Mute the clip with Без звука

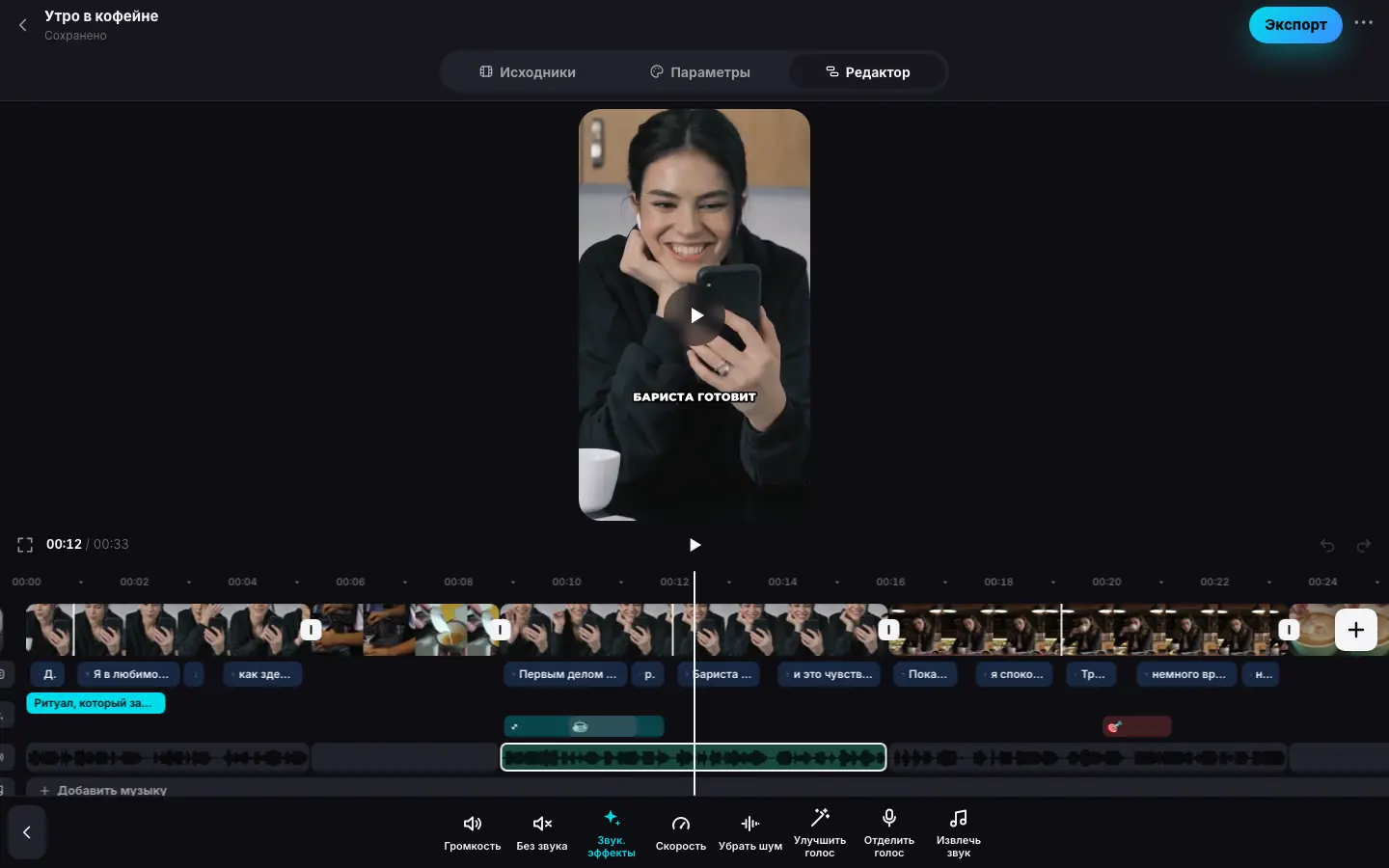point(542,833)
